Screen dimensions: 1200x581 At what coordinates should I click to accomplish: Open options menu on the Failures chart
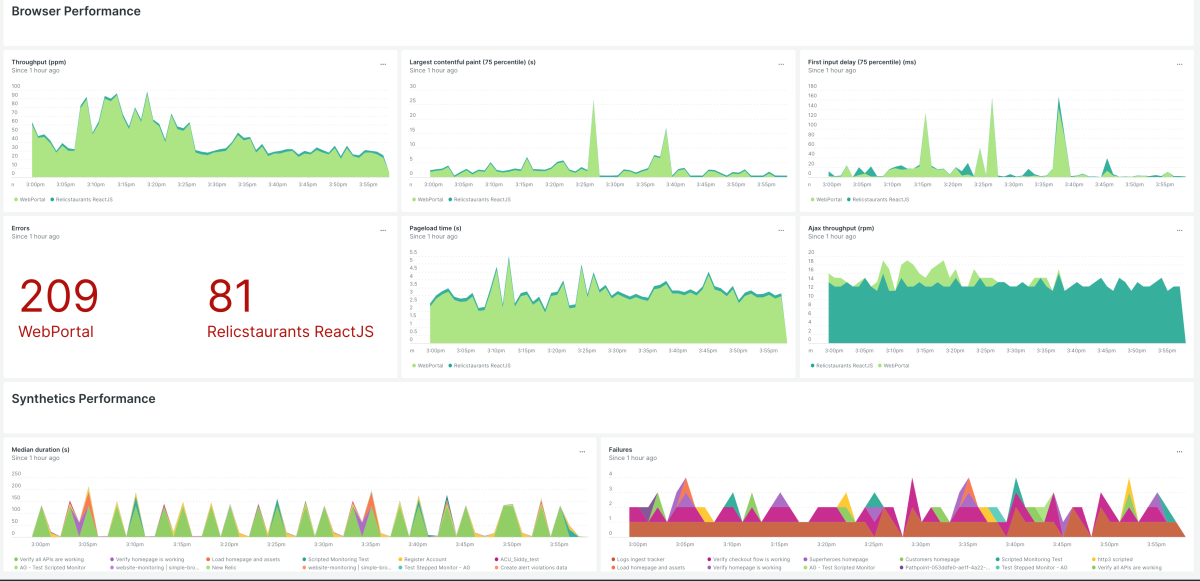coord(1181,451)
